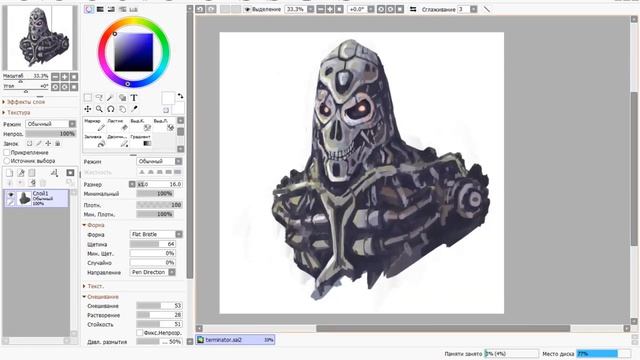Select the Источник выбора radio button
This screenshot has height=360, width=640.
click(x=7, y=161)
